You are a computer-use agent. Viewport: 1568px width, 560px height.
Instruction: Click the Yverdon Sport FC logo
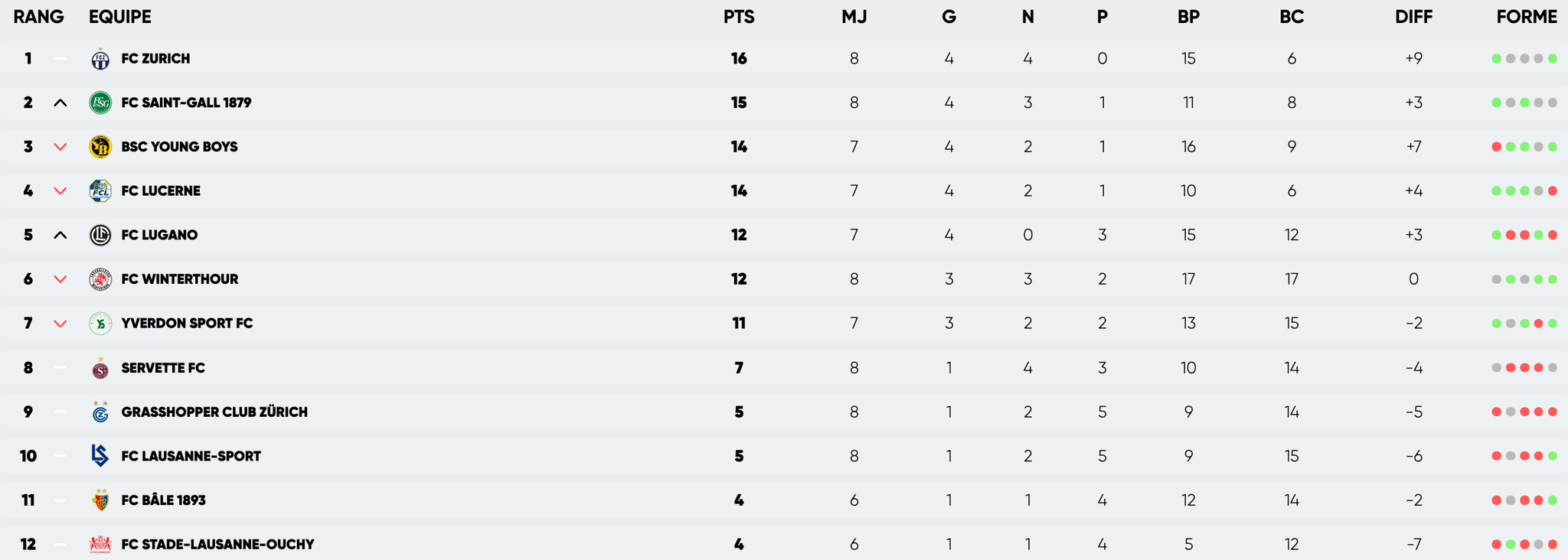[x=100, y=324]
